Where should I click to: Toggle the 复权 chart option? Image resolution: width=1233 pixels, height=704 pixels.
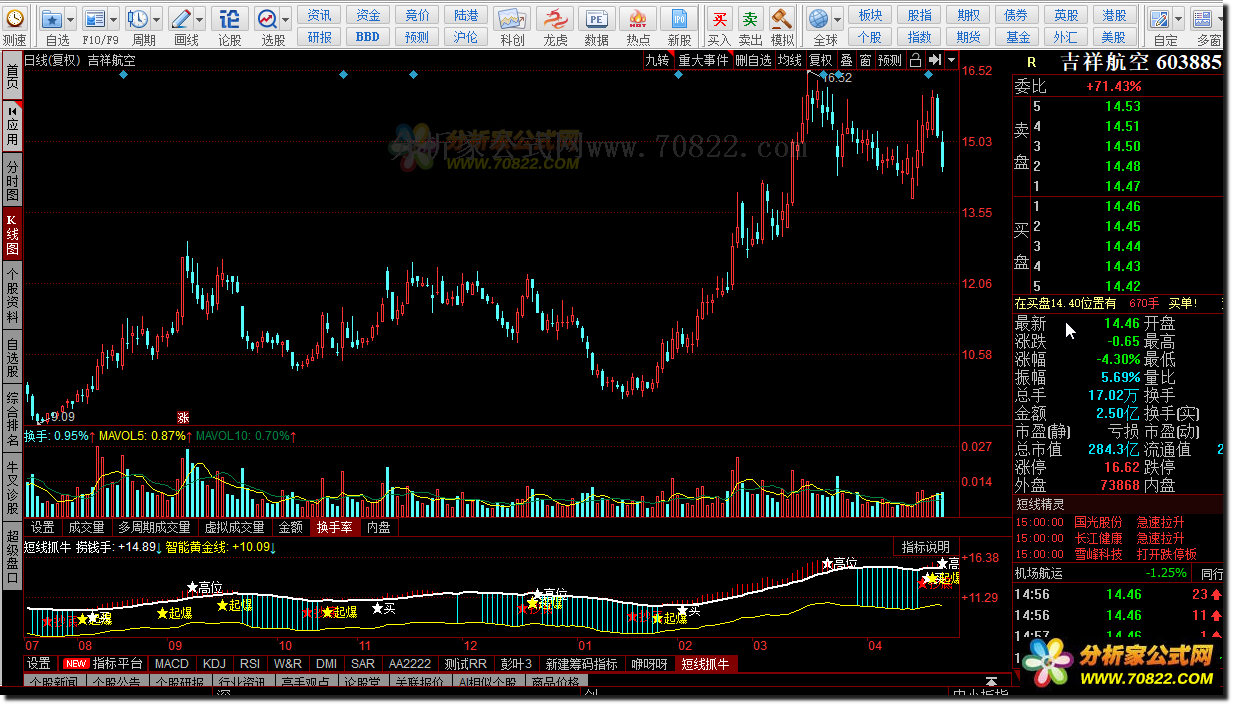820,60
